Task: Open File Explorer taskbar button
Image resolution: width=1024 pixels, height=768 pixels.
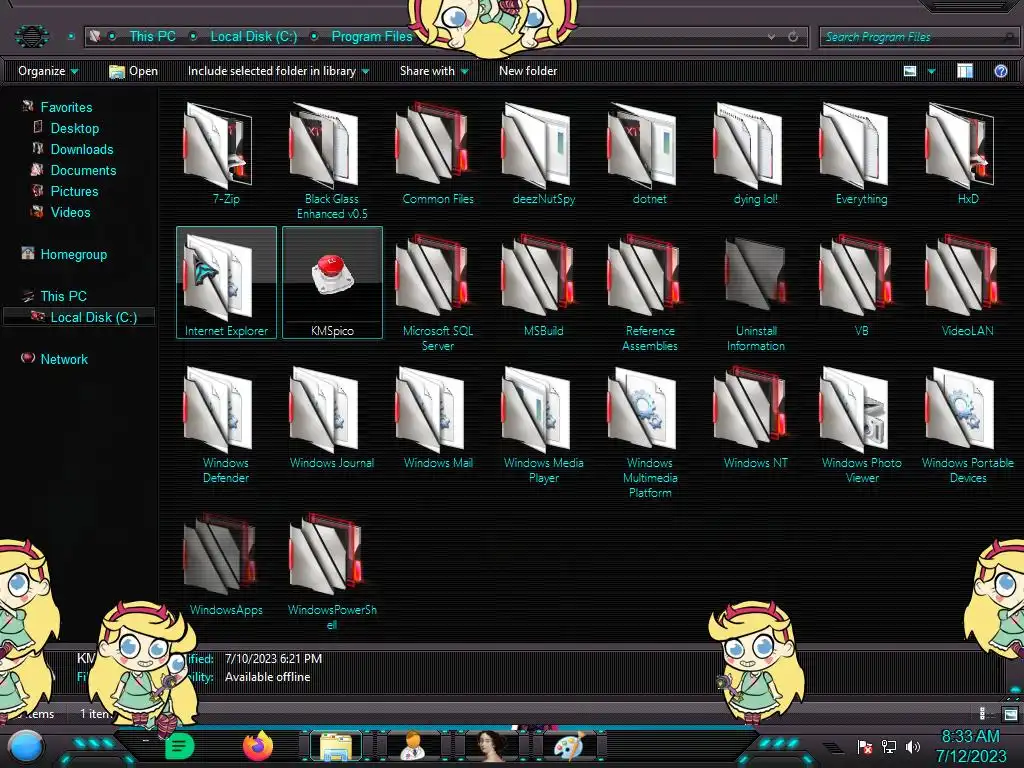Action: tap(336, 746)
